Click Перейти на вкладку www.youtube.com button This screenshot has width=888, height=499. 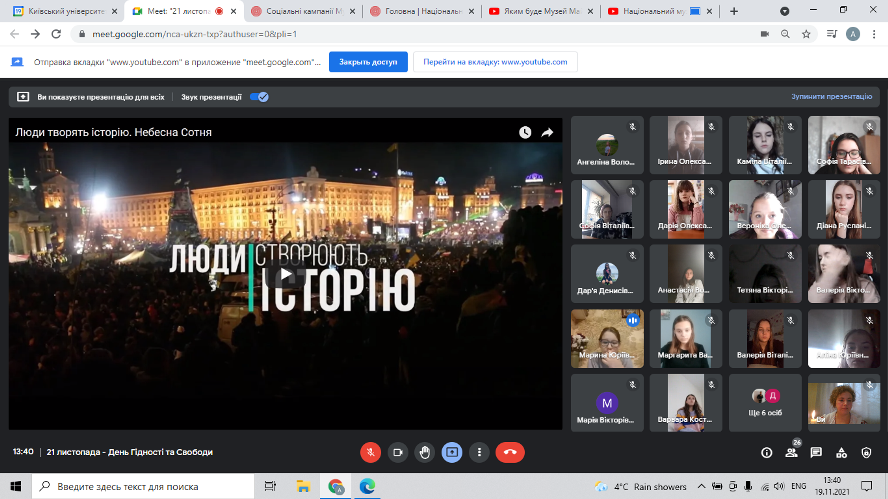495,61
